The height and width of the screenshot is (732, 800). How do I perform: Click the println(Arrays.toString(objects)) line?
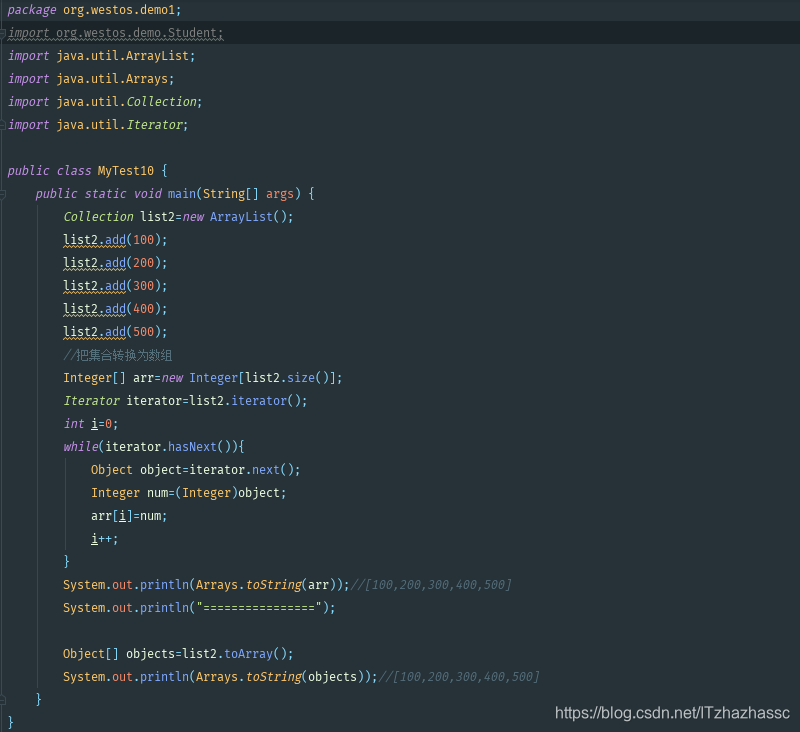click(x=301, y=676)
